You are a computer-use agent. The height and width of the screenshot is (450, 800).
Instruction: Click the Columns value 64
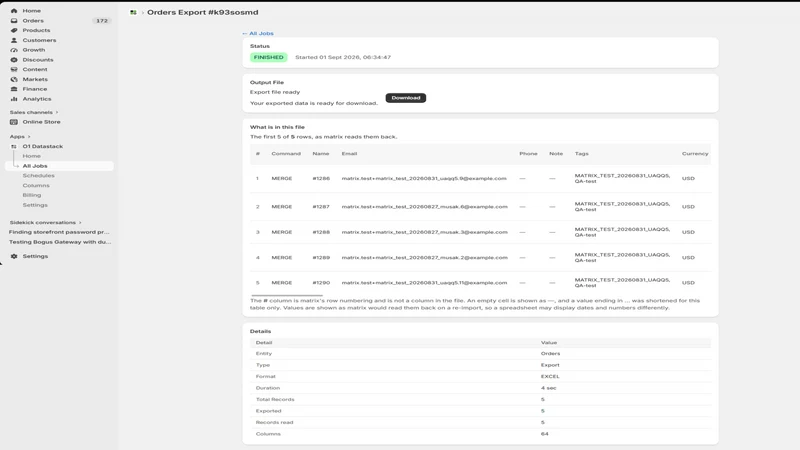(544, 434)
